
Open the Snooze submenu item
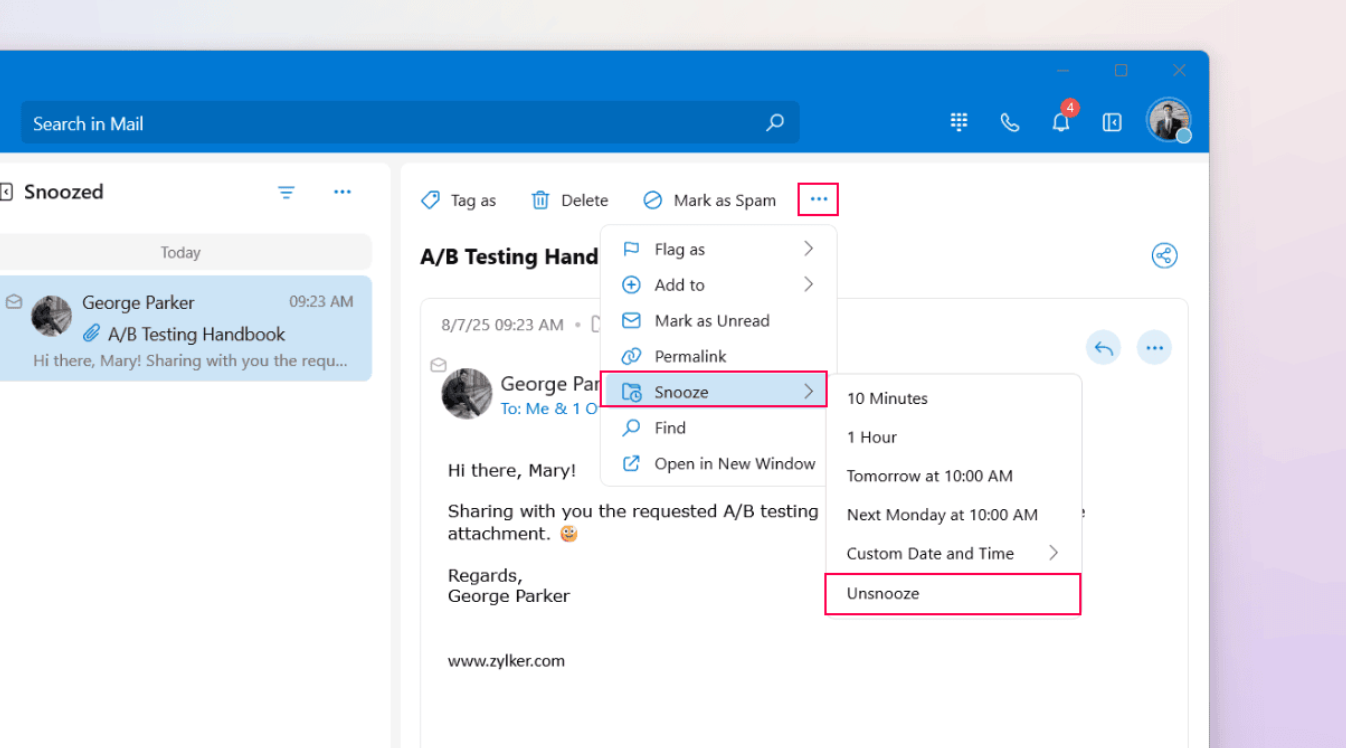click(x=714, y=392)
